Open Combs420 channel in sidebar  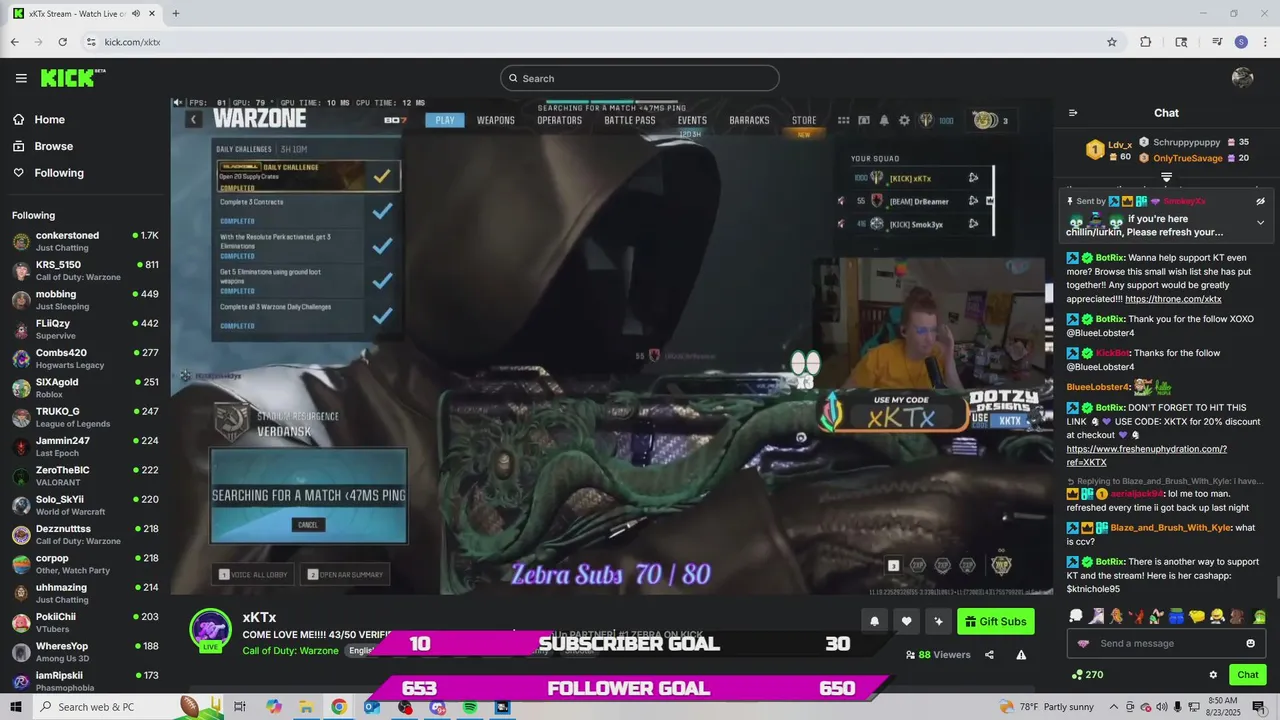[85, 359]
